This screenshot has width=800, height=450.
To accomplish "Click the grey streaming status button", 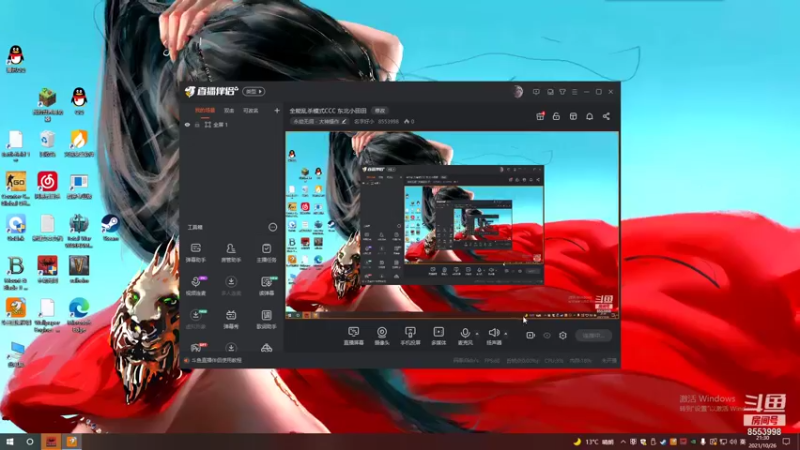I will coord(593,335).
